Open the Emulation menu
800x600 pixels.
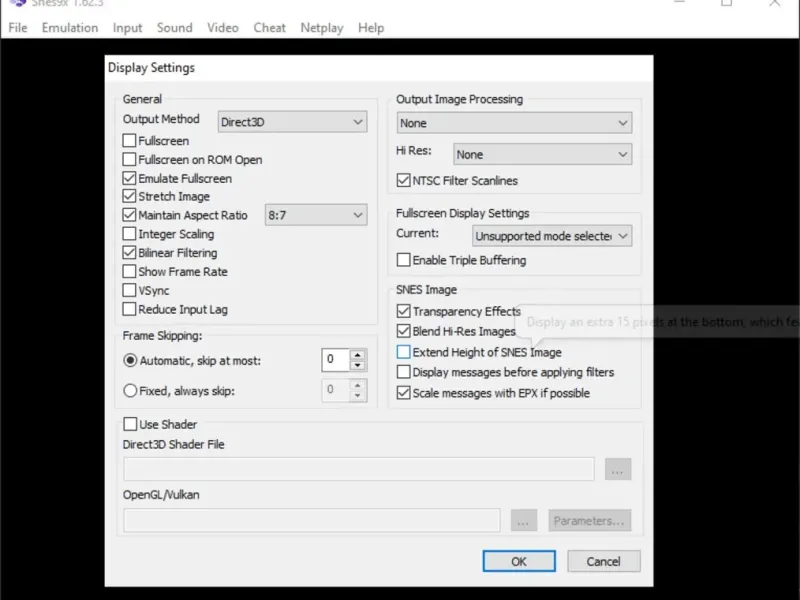coord(70,28)
